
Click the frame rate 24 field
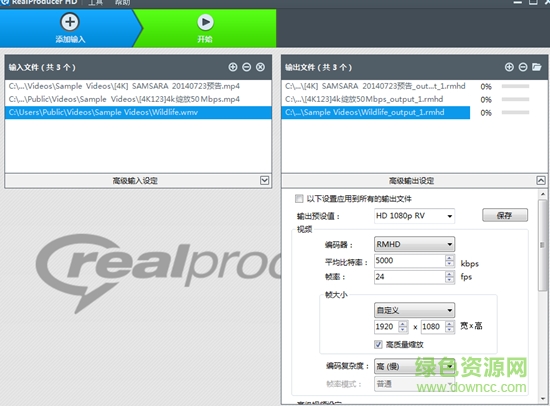pos(409,277)
